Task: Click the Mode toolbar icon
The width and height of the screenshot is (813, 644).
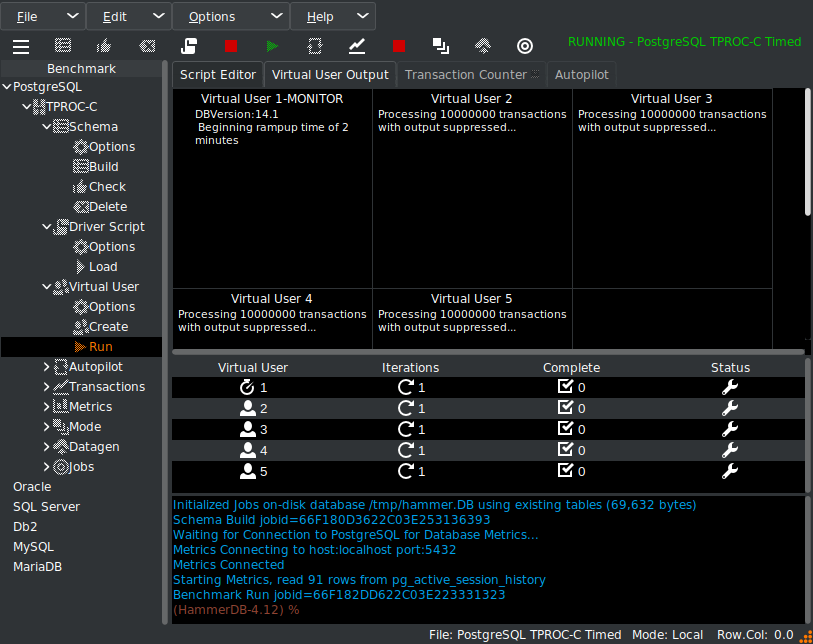Action: [441, 46]
